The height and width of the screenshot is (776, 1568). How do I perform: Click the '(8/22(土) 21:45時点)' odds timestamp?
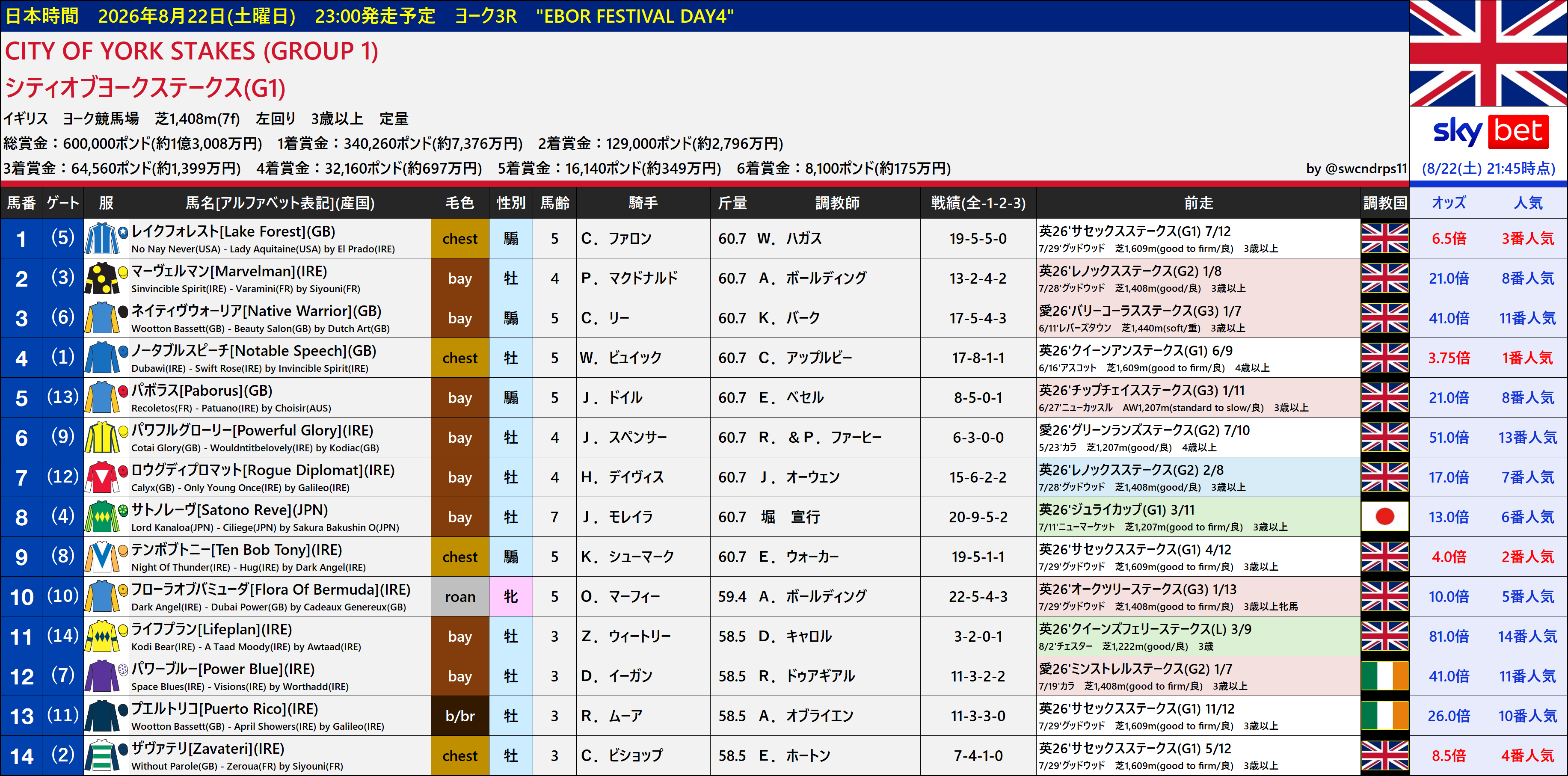click(1488, 169)
